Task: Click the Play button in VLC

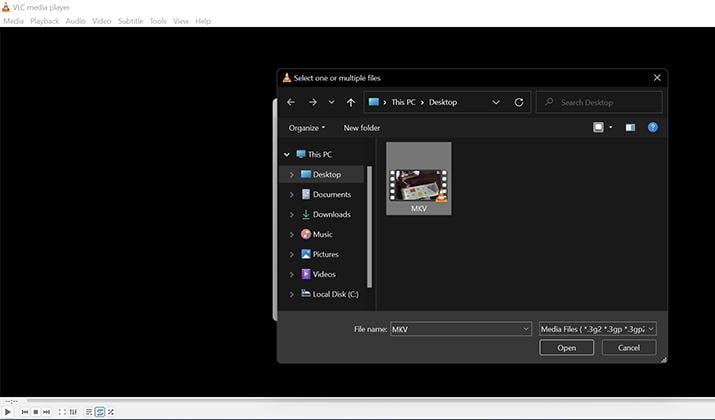Action: pyautogui.click(x=8, y=412)
